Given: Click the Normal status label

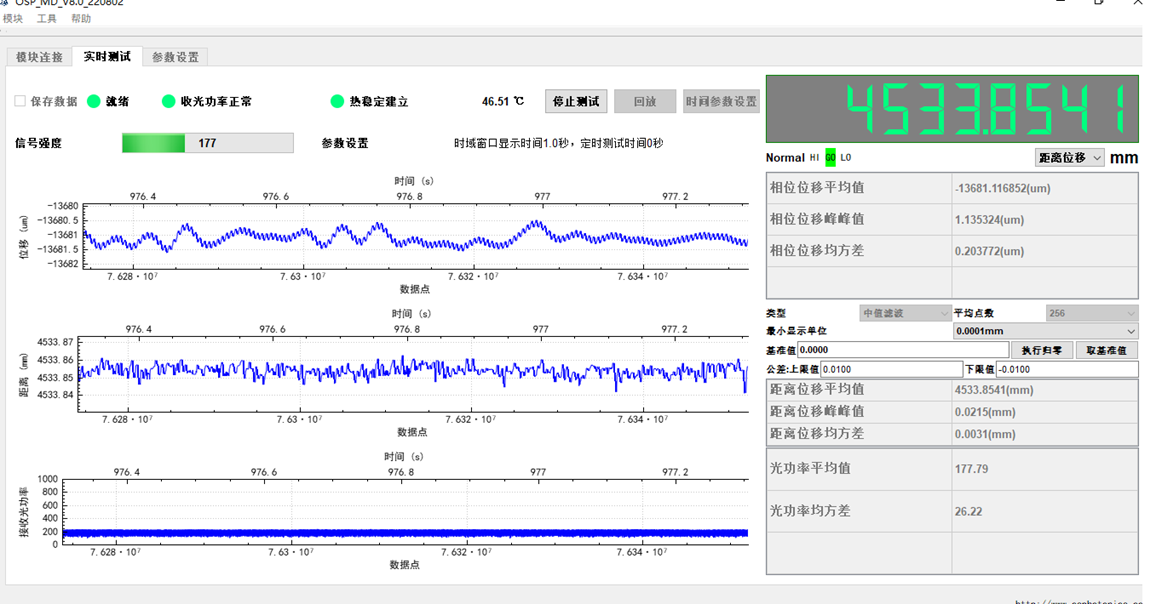Looking at the screenshot, I should pos(785,158).
